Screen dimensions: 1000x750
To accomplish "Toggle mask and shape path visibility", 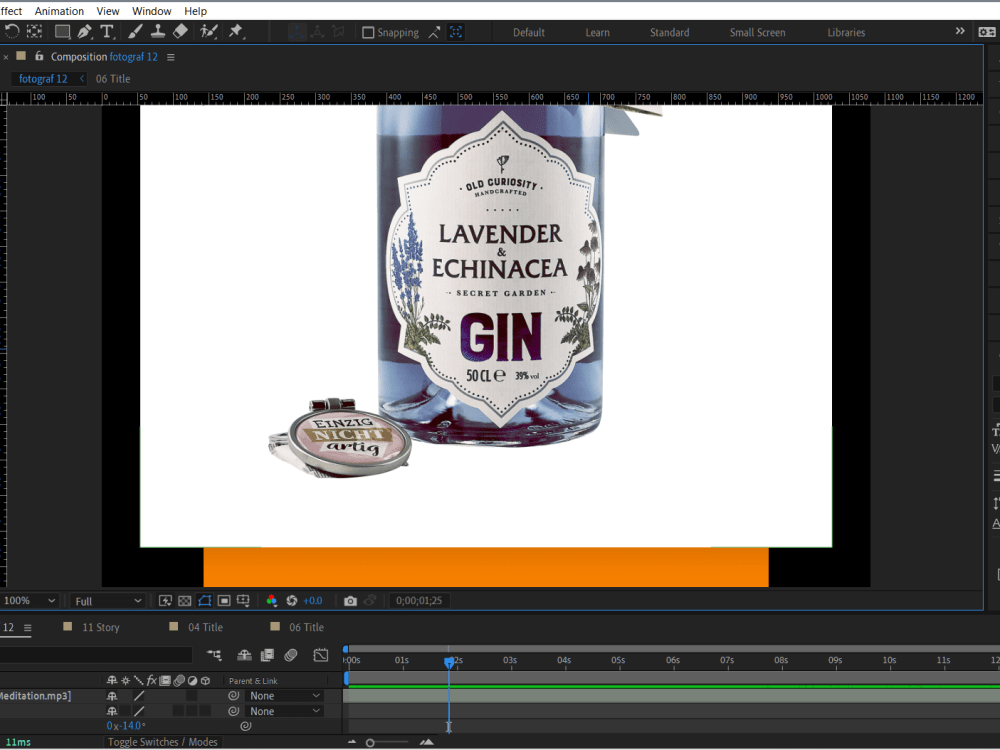I will 205,601.
